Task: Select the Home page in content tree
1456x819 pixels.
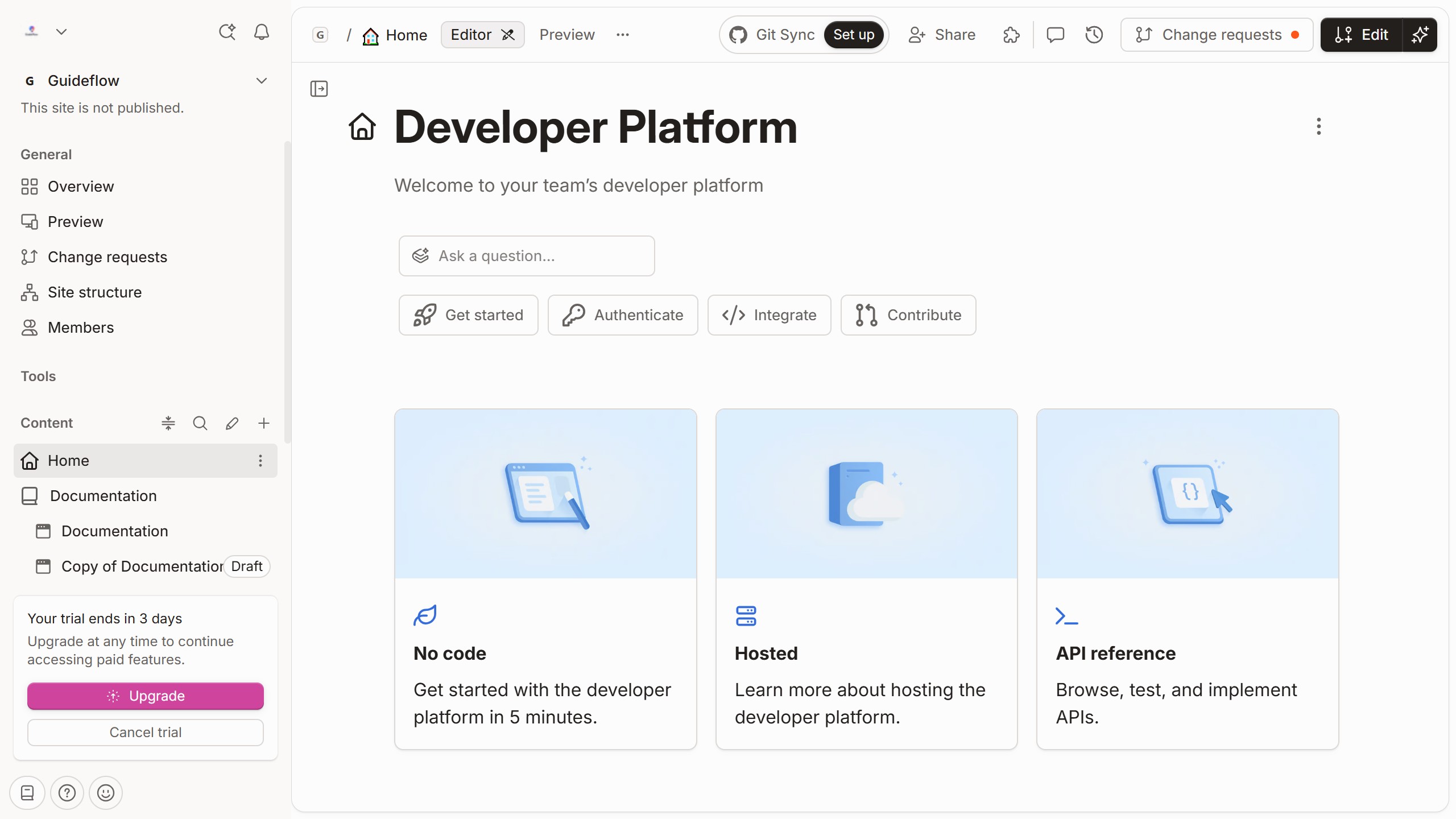Action: tap(146, 461)
